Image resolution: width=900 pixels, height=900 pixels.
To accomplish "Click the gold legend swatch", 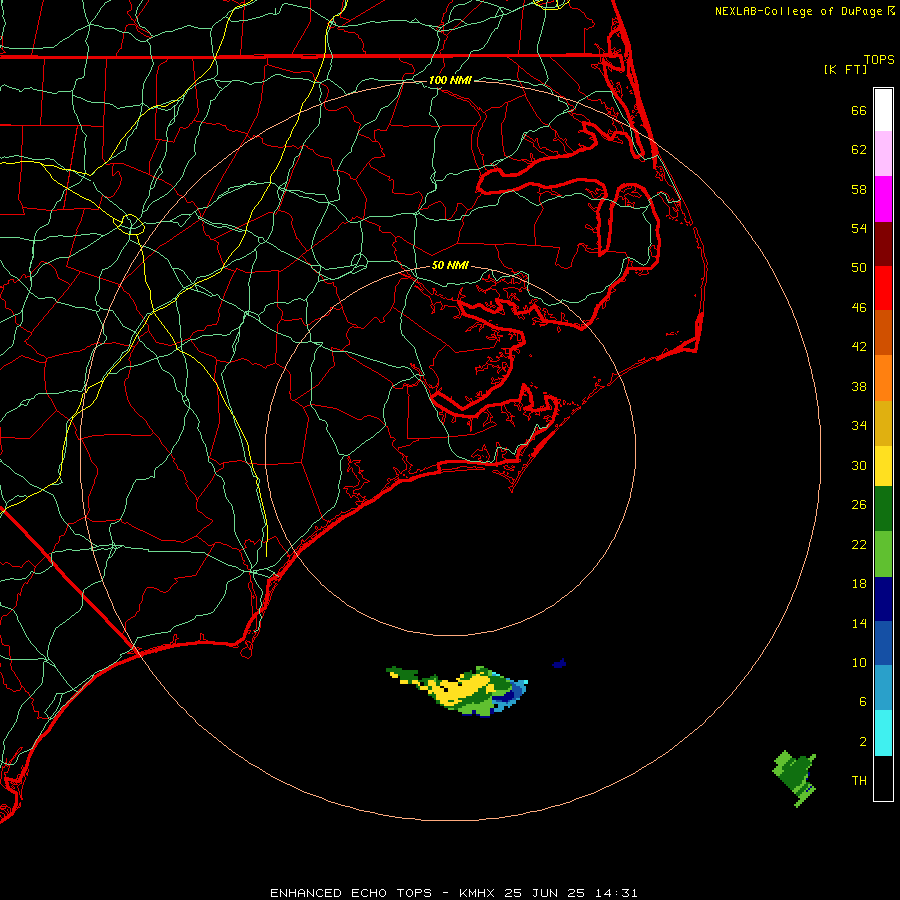I will [x=883, y=424].
